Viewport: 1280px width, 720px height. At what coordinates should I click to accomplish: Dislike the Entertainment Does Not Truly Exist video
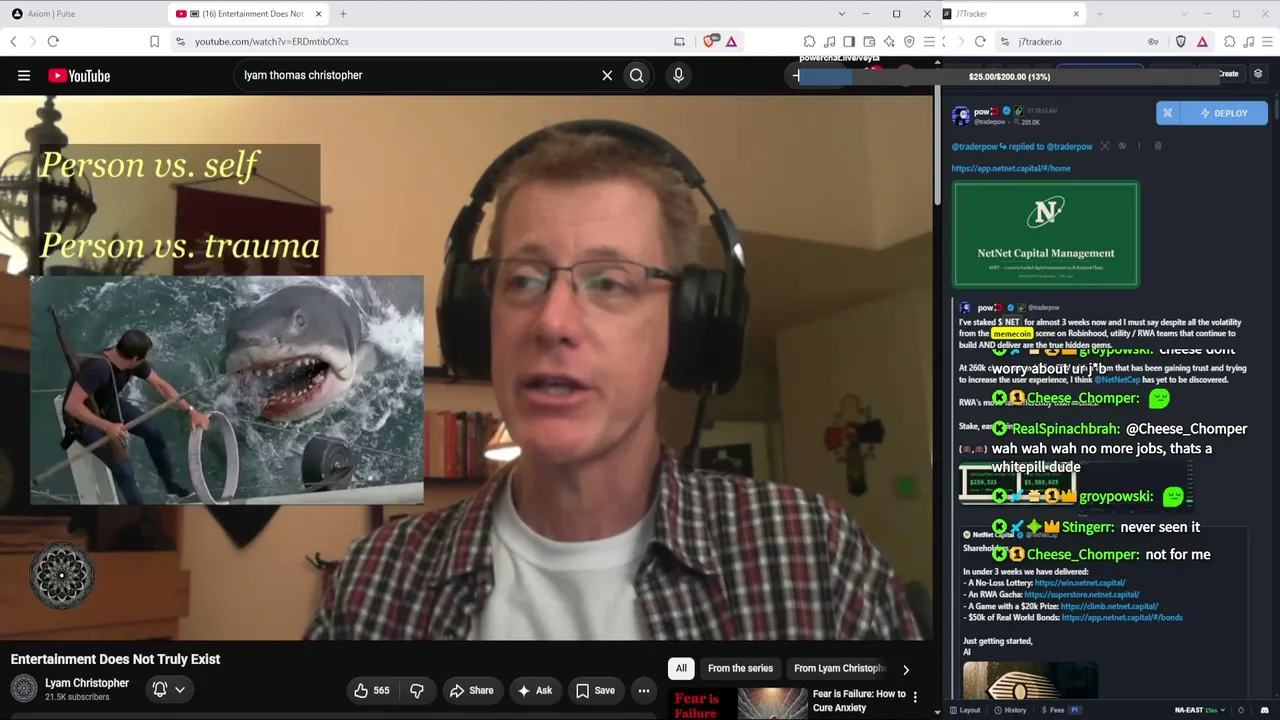(x=417, y=690)
